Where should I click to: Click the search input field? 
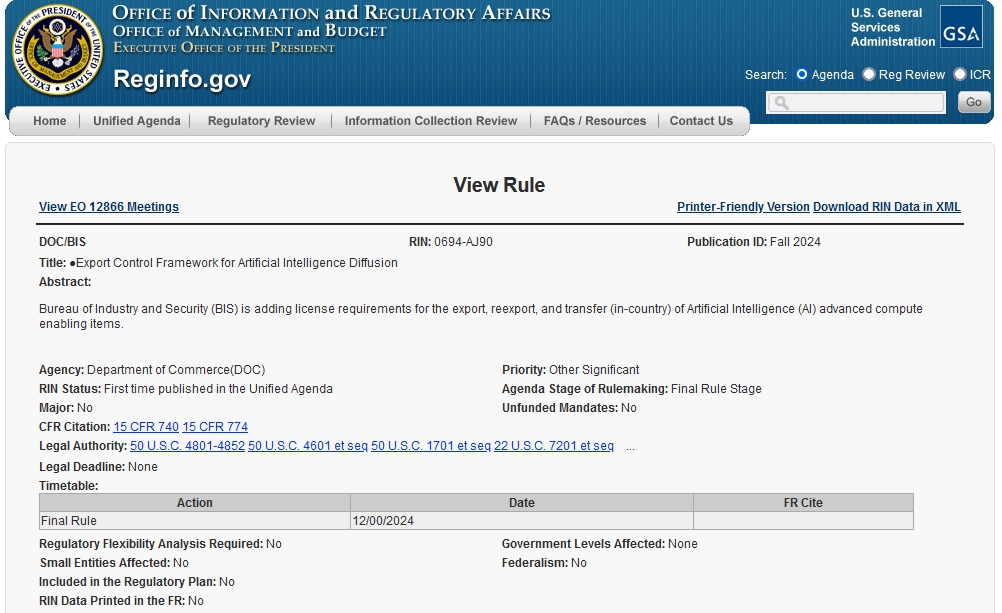tap(856, 102)
